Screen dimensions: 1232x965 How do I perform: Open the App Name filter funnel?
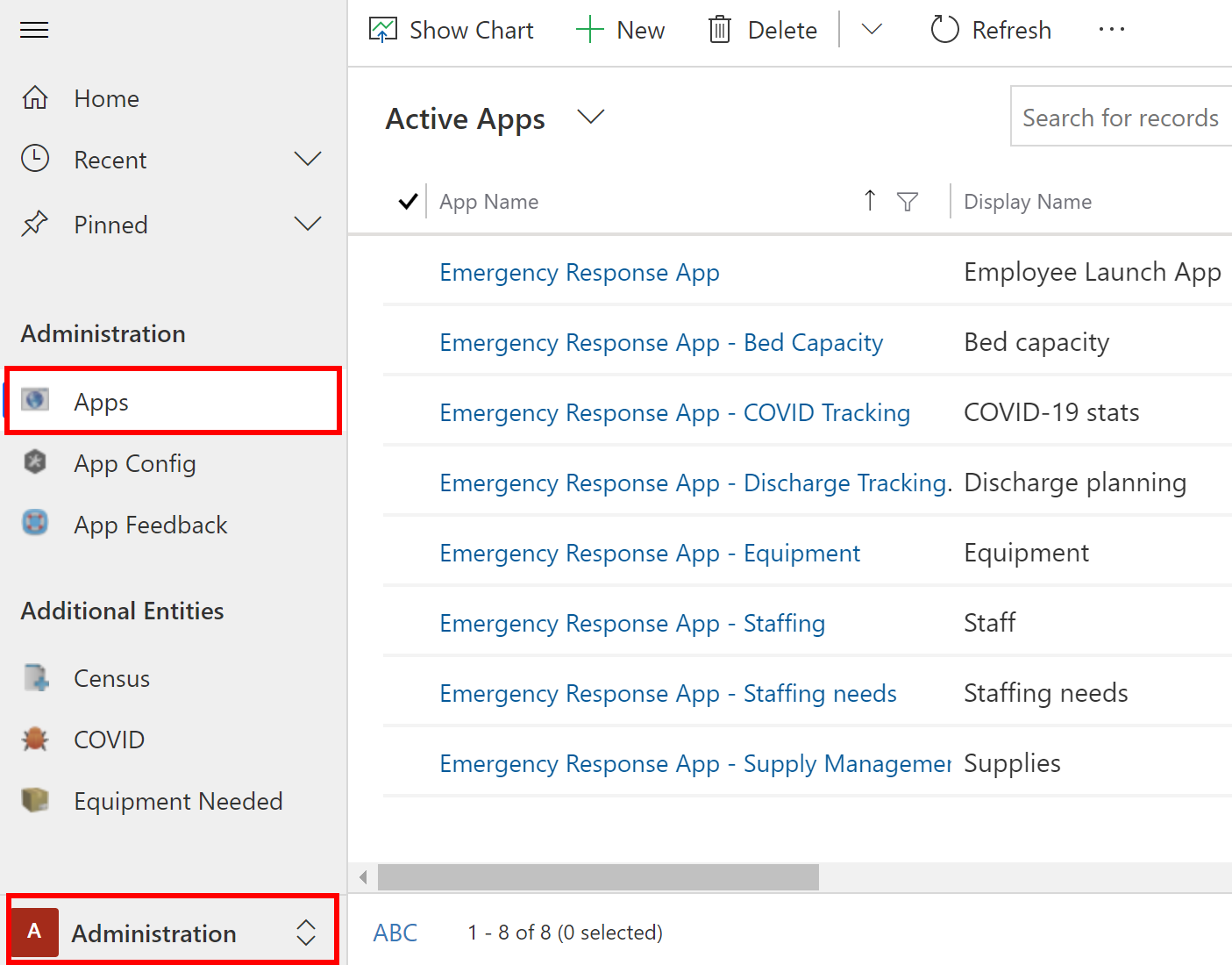click(908, 202)
